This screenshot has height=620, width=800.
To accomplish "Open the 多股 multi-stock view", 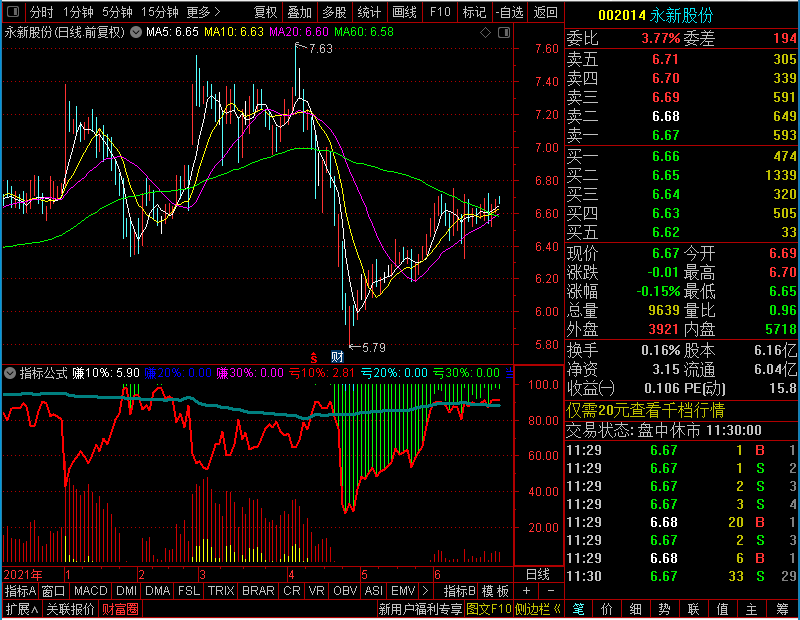I will pos(334,12).
